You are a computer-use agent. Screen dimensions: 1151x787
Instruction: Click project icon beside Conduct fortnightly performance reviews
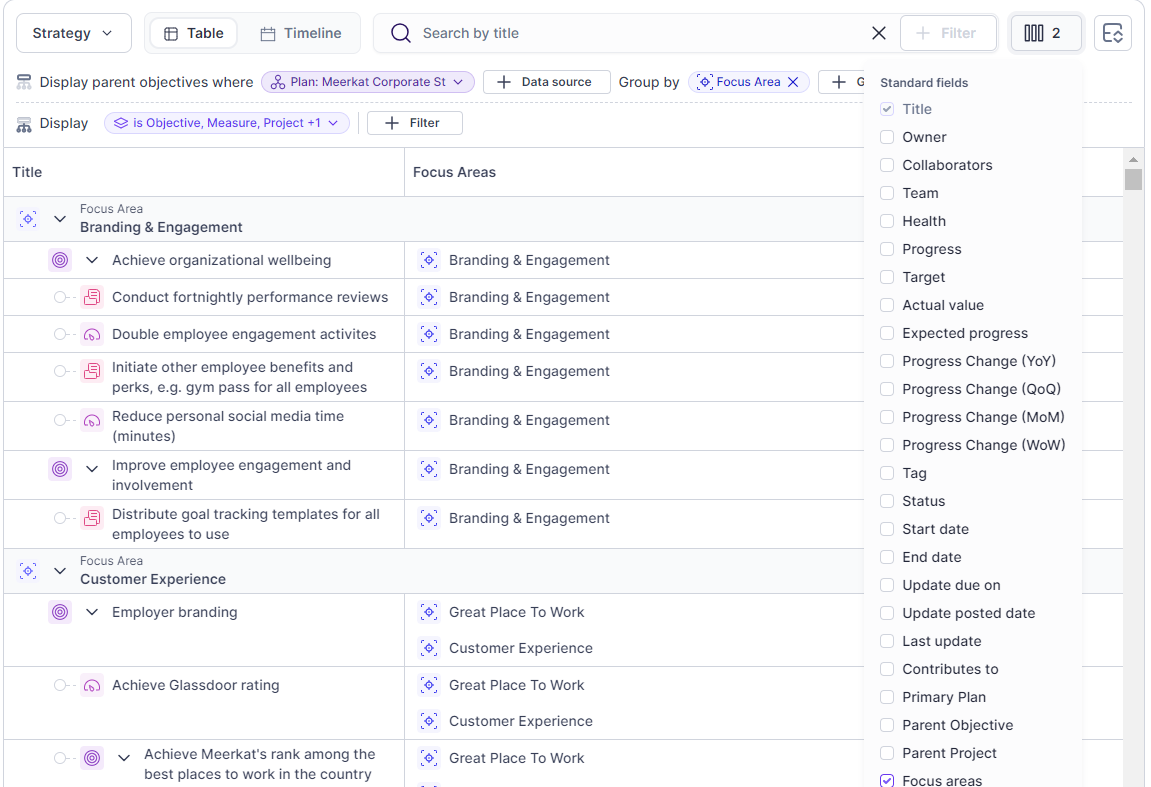coord(92,297)
